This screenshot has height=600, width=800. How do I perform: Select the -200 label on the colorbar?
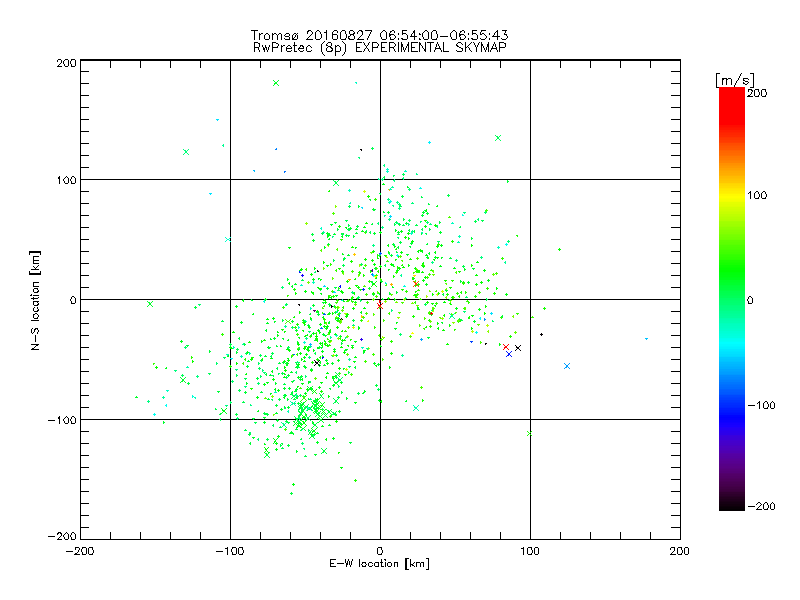coord(761,506)
